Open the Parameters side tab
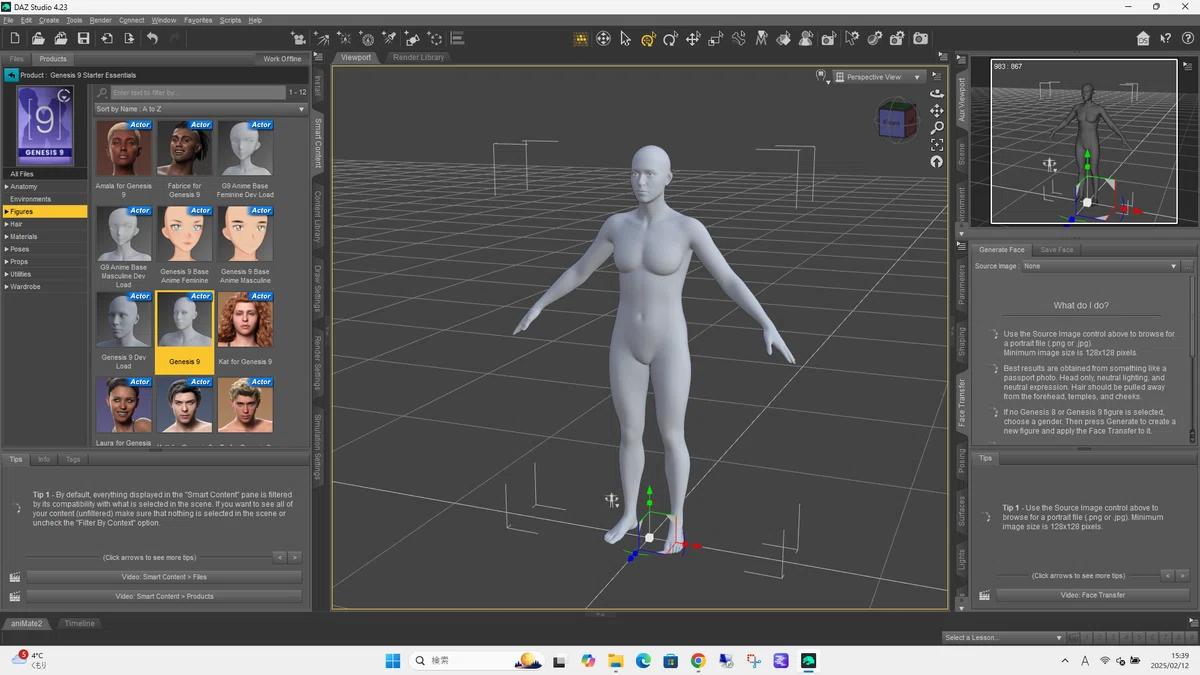 [962, 285]
